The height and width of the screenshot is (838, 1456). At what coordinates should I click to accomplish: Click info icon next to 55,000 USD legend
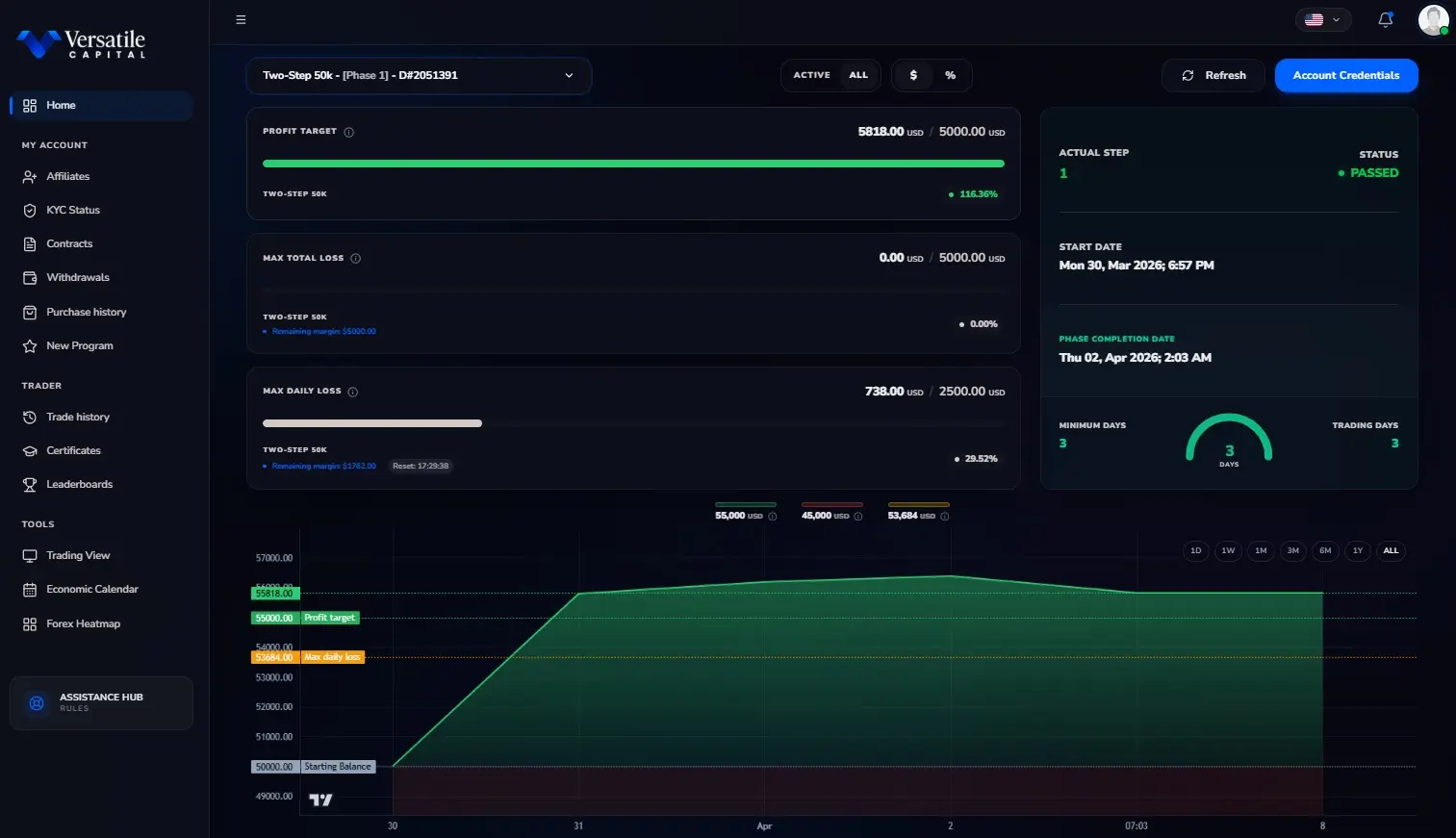pyautogui.click(x=773, y=517)
